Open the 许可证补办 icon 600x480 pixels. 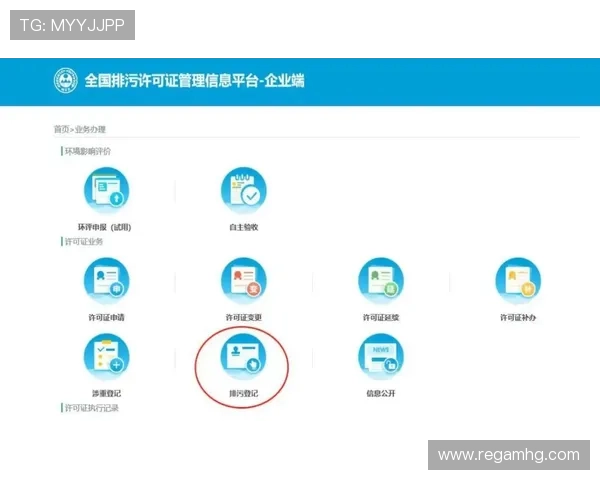[x=518, y=281]
